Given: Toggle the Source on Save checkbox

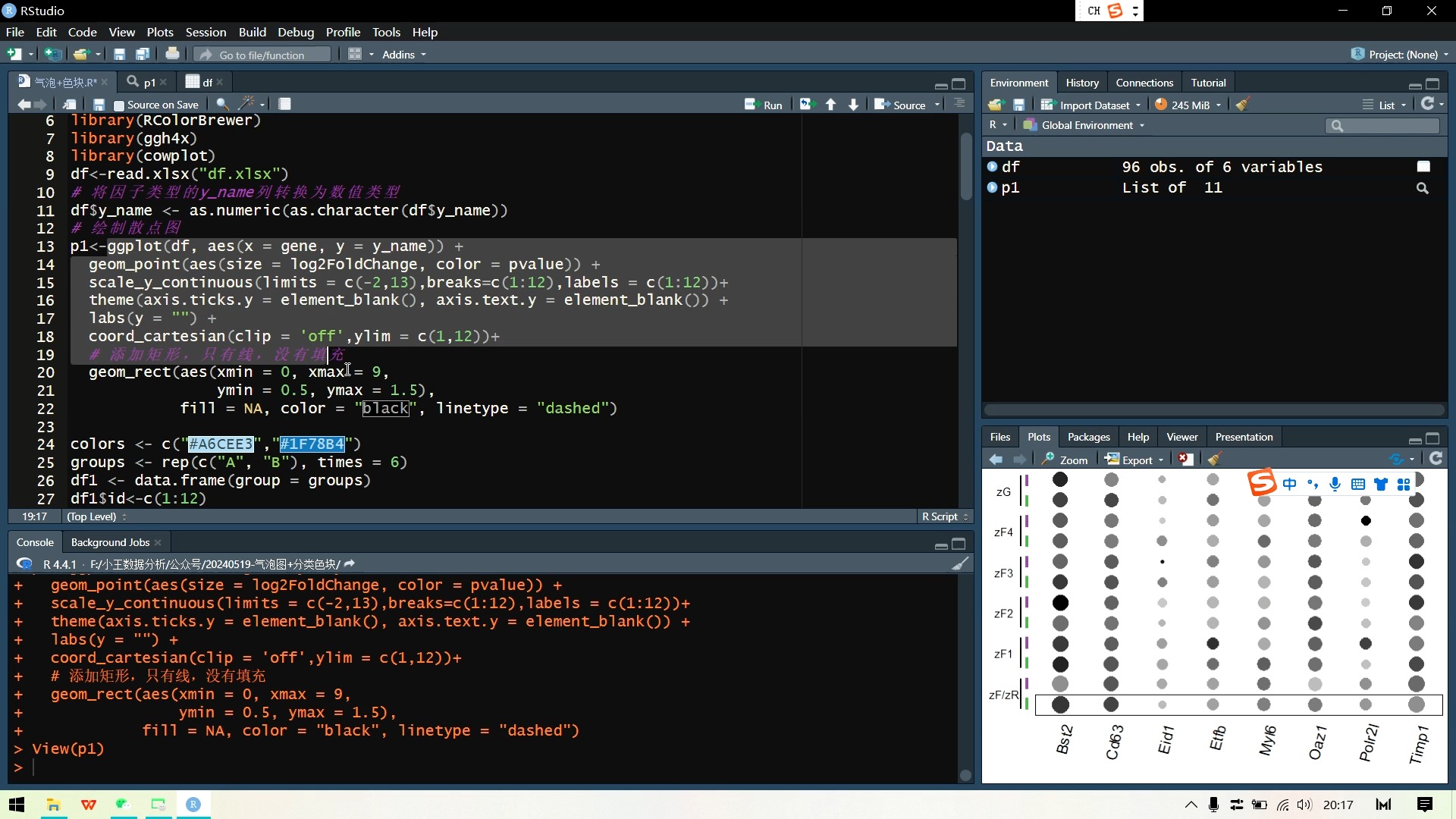Looking at the screenshot, I should click(x=119, y=105).
